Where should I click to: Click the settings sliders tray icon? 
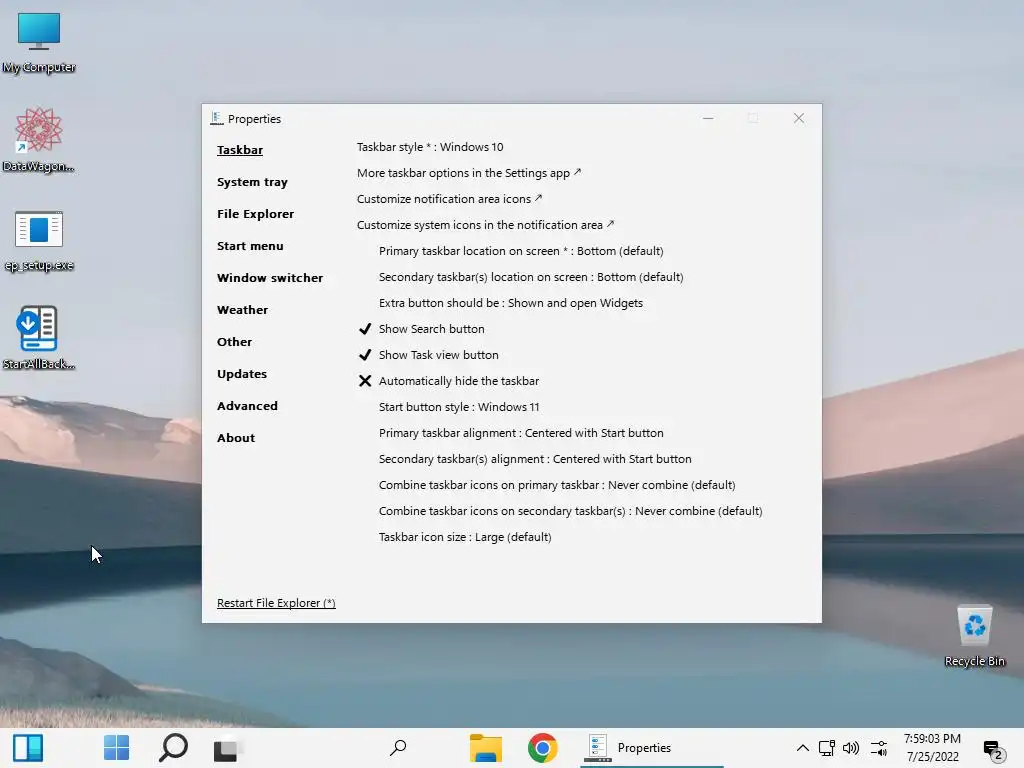pyautogui.click(x=879, y=748)
